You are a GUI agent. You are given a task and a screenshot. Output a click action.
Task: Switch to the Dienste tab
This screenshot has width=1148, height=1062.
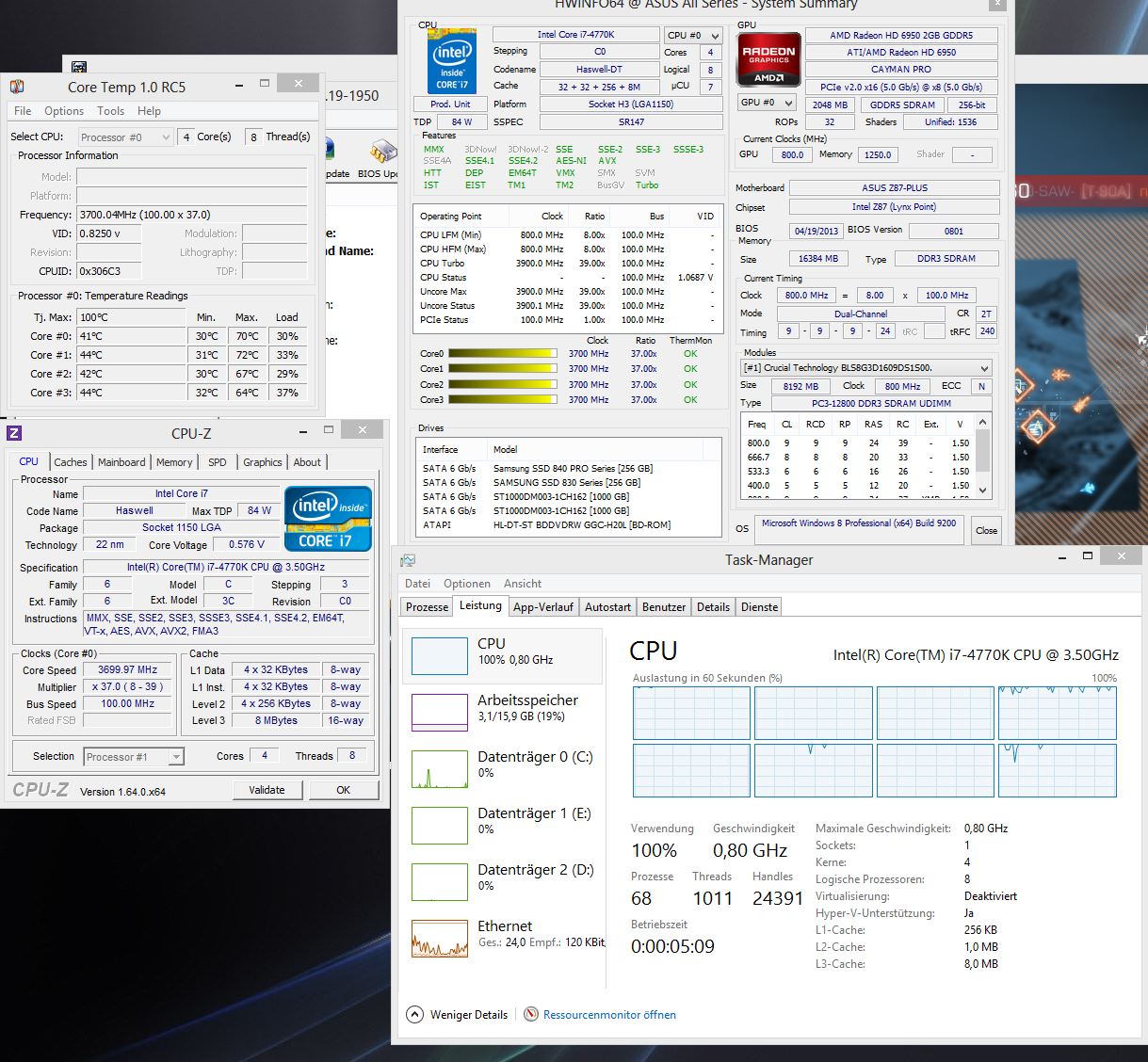[x=759, y=607]
